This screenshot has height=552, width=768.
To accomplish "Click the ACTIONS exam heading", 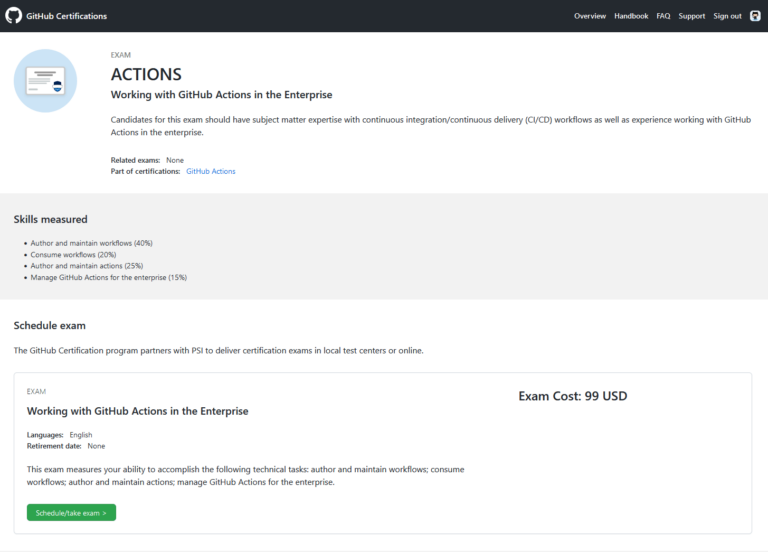I will pos(146,74).
